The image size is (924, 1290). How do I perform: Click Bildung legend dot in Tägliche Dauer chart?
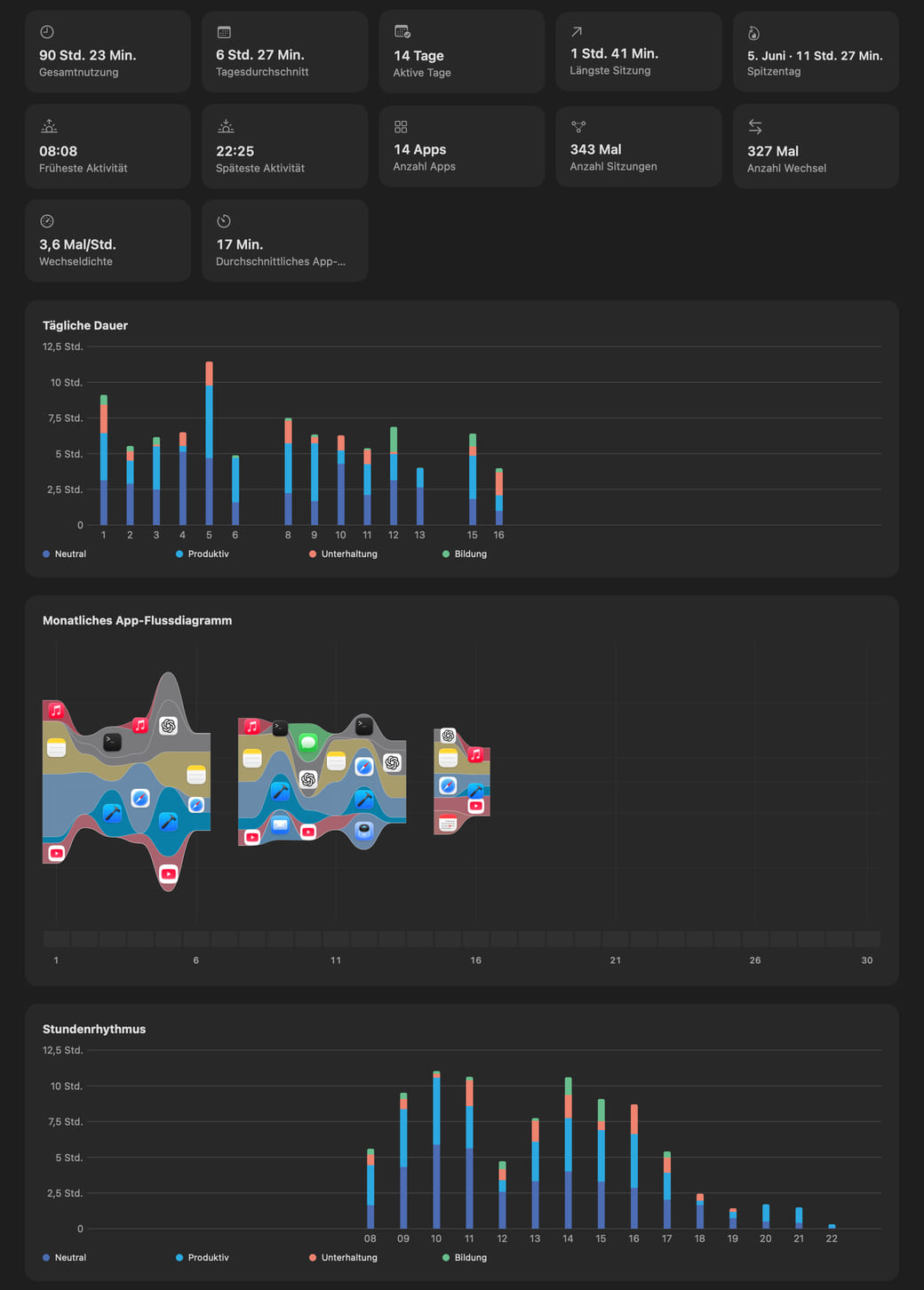click(446, 553)
